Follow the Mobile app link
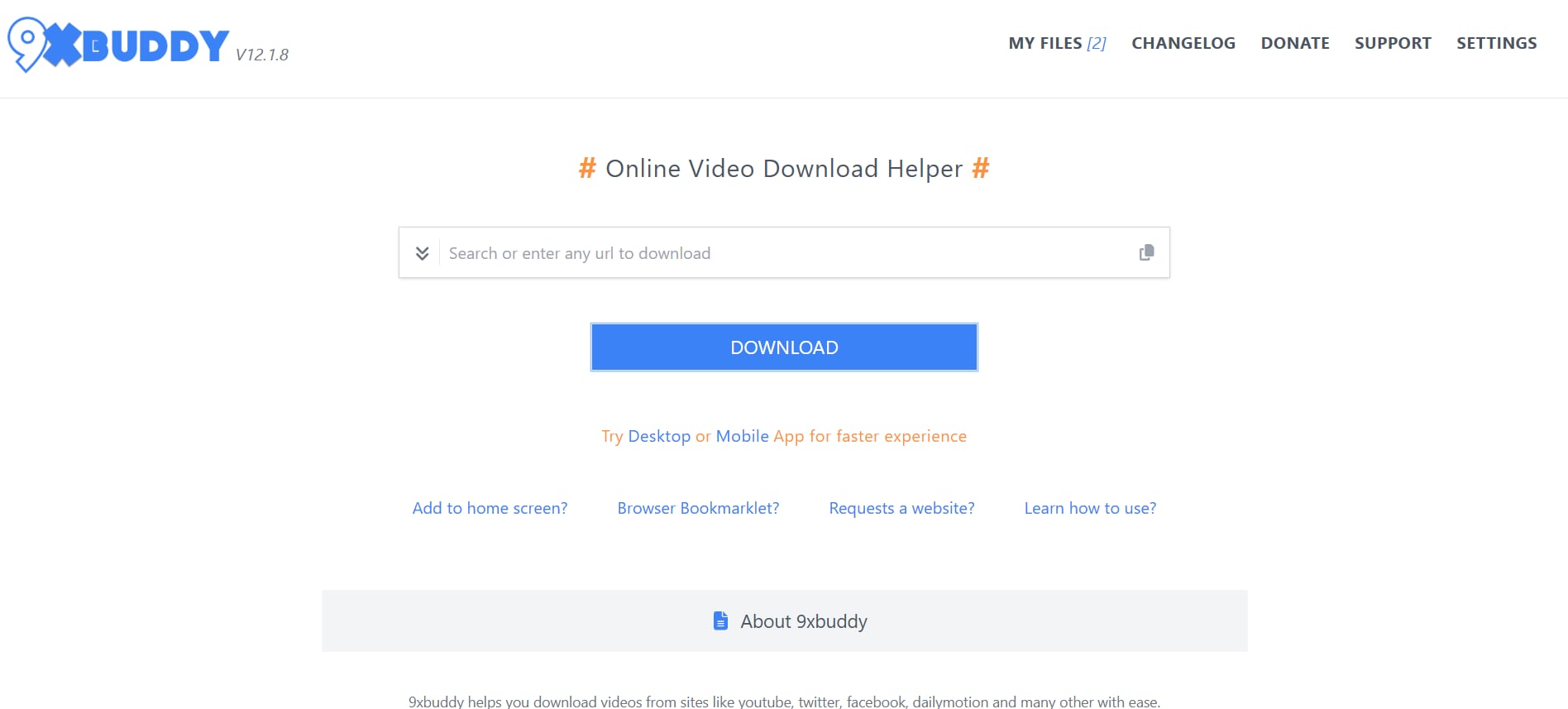 coord(743,436)
